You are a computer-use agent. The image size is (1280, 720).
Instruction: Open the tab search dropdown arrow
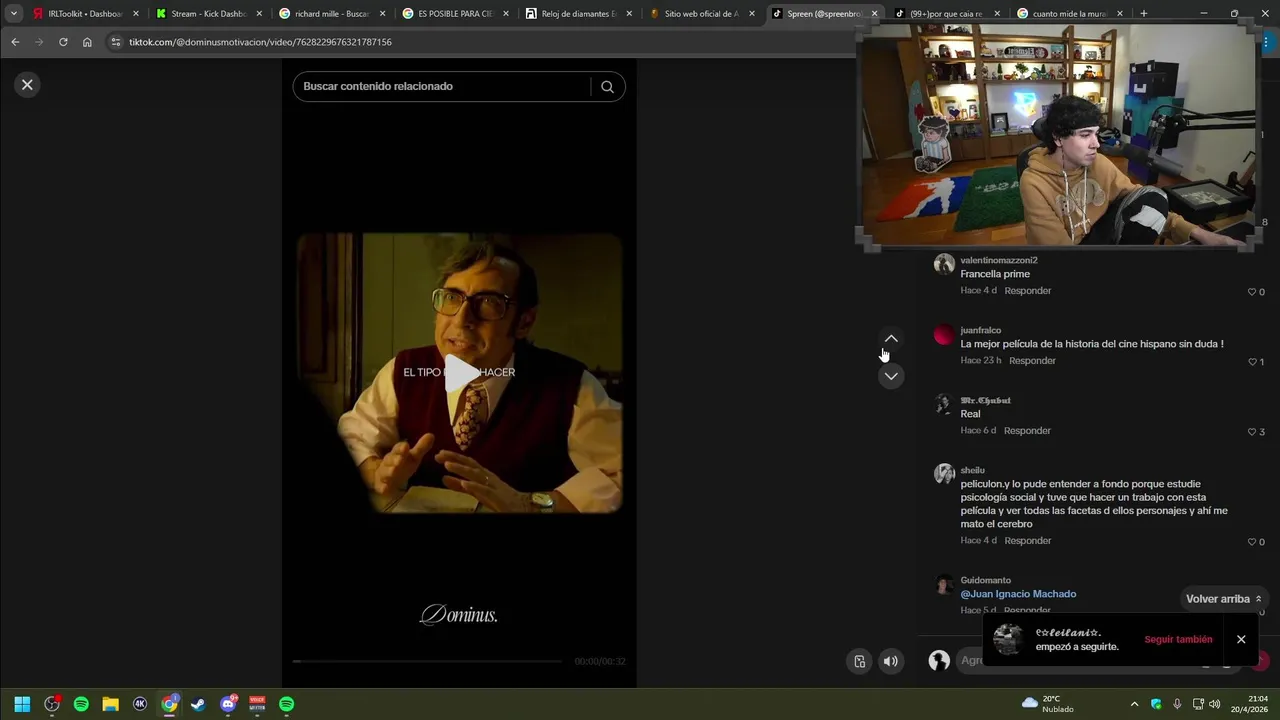[x=14, y=14]
